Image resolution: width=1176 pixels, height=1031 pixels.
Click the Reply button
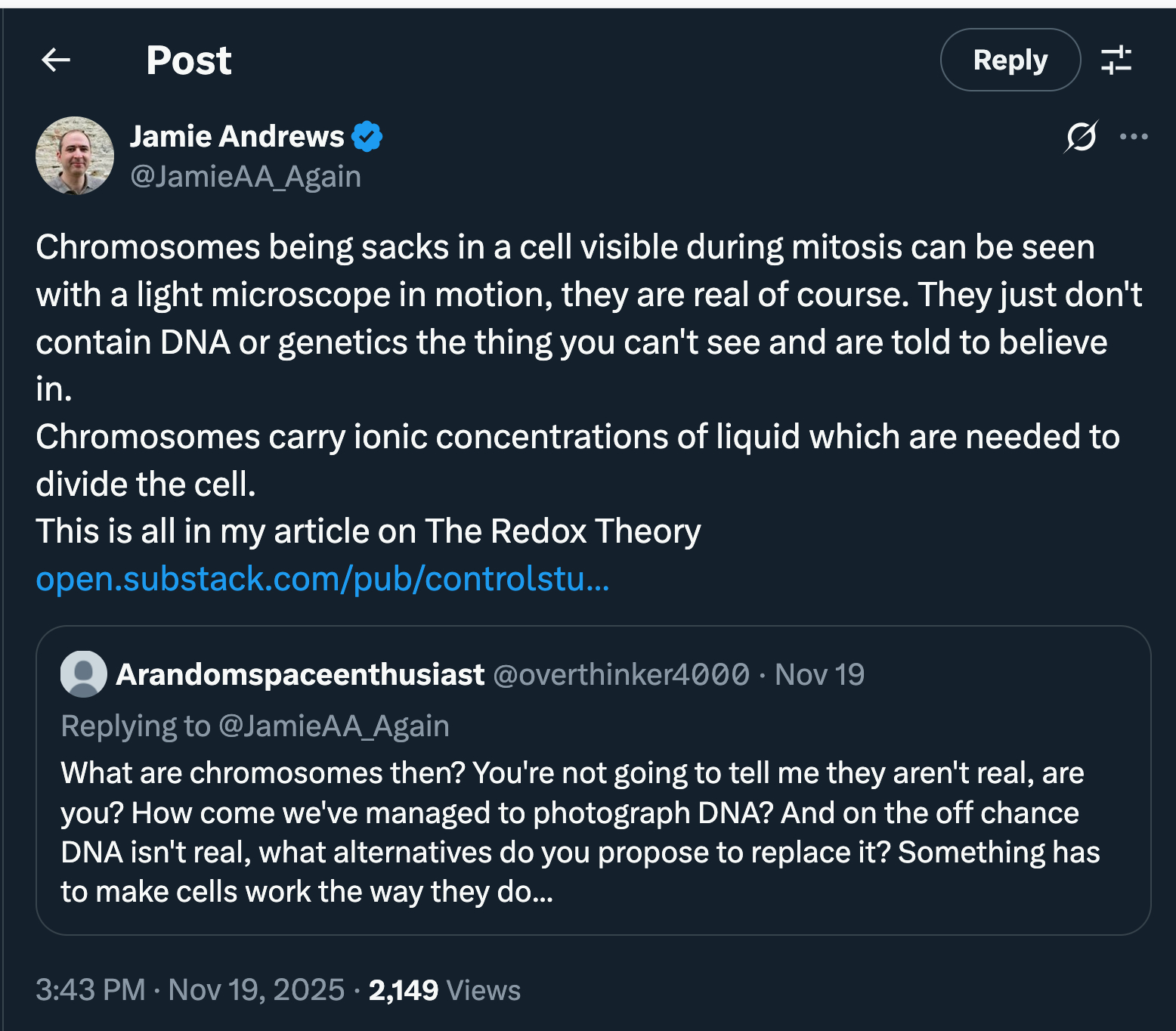1010,60
